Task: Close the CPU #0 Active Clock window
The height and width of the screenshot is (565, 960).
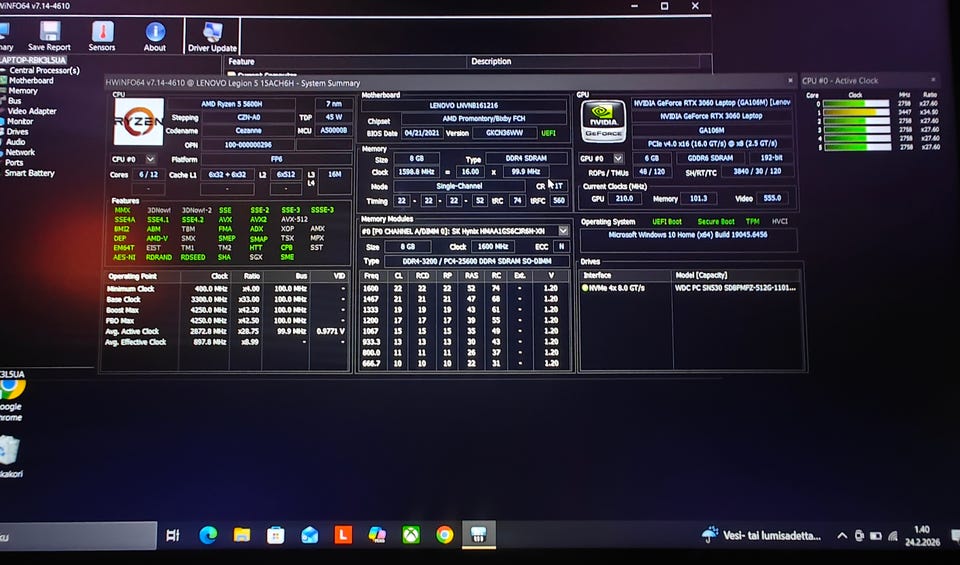Action: point(933,80)
